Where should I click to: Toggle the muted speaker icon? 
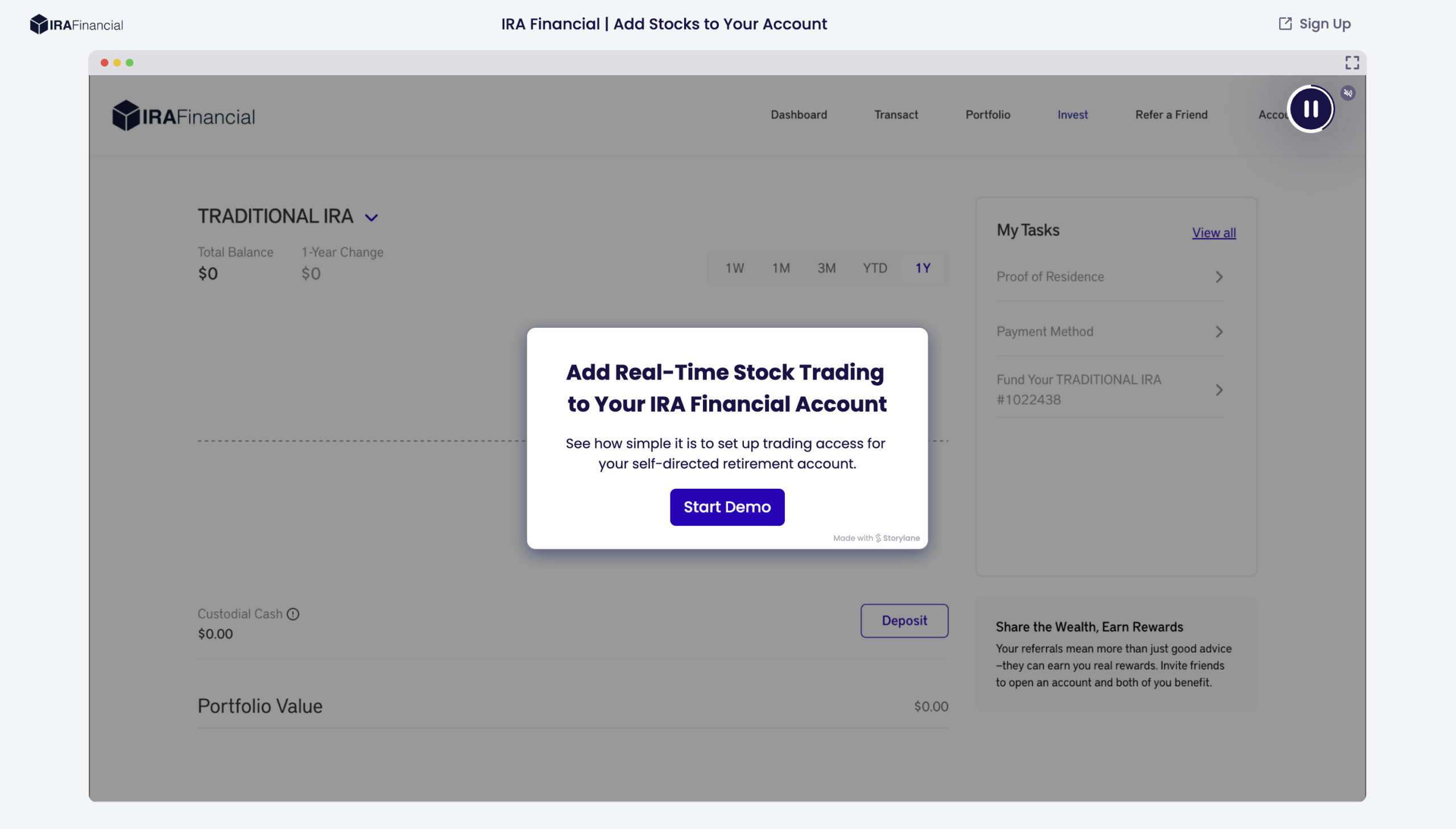click(1348, 93)
